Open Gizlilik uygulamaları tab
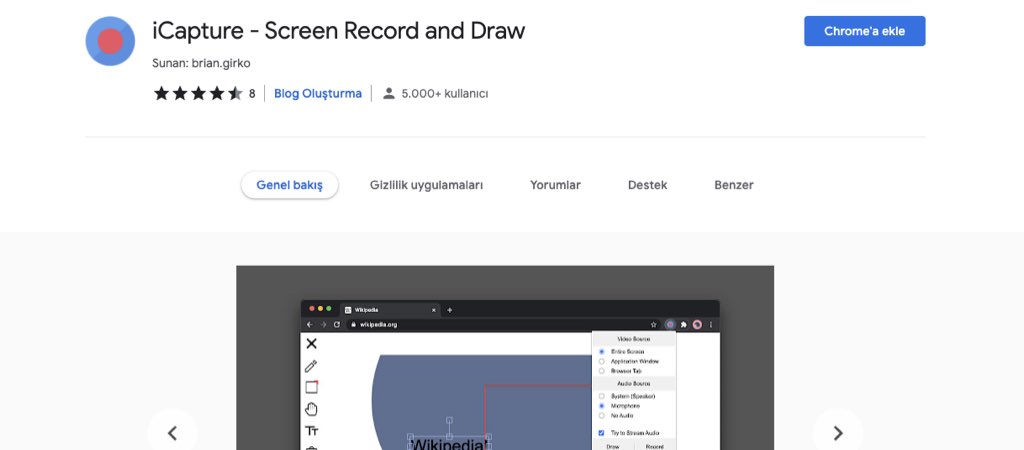 tap(426, 185)
